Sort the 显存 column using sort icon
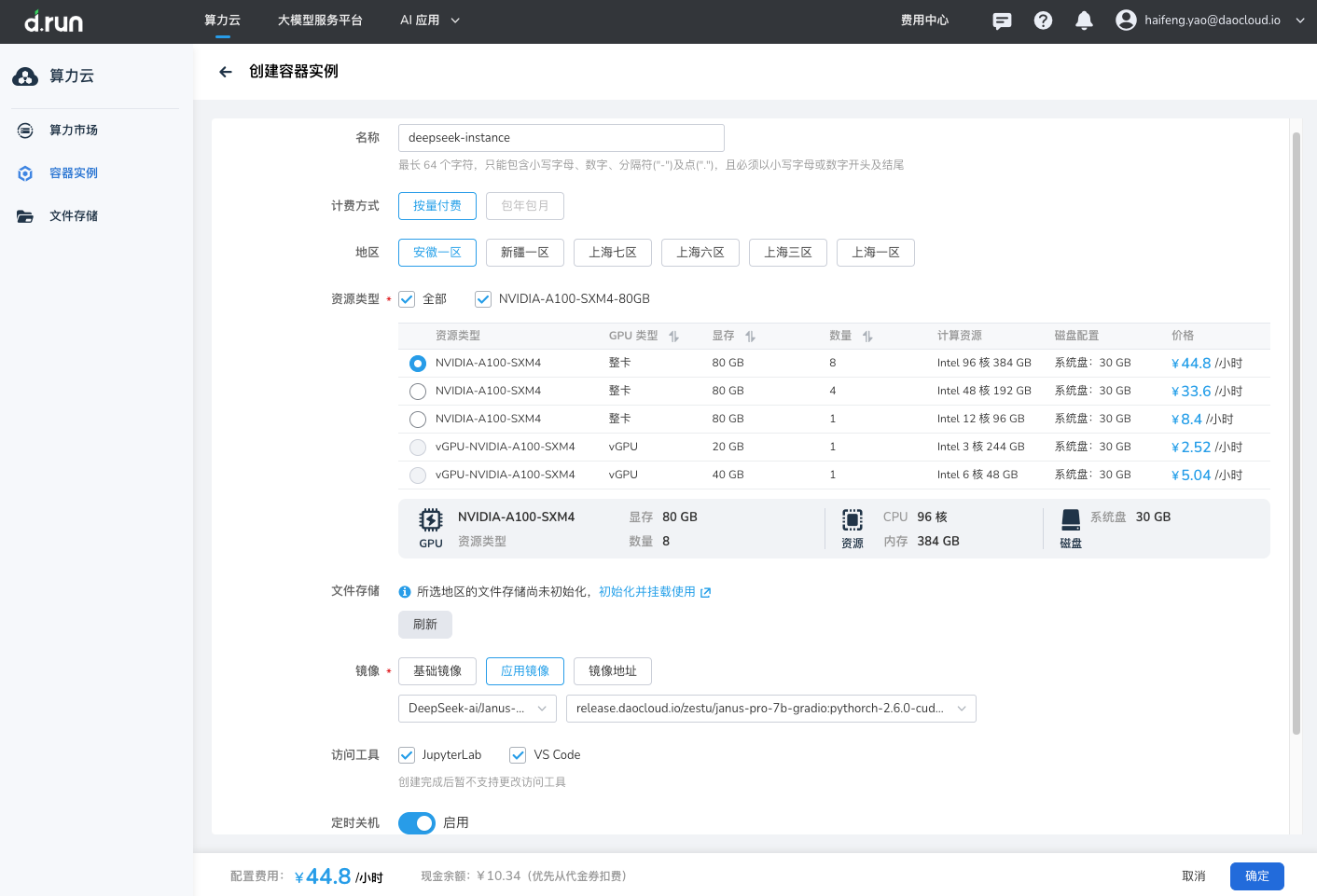The height and width of the screenshot is (896, 1317). coord(750,337)
